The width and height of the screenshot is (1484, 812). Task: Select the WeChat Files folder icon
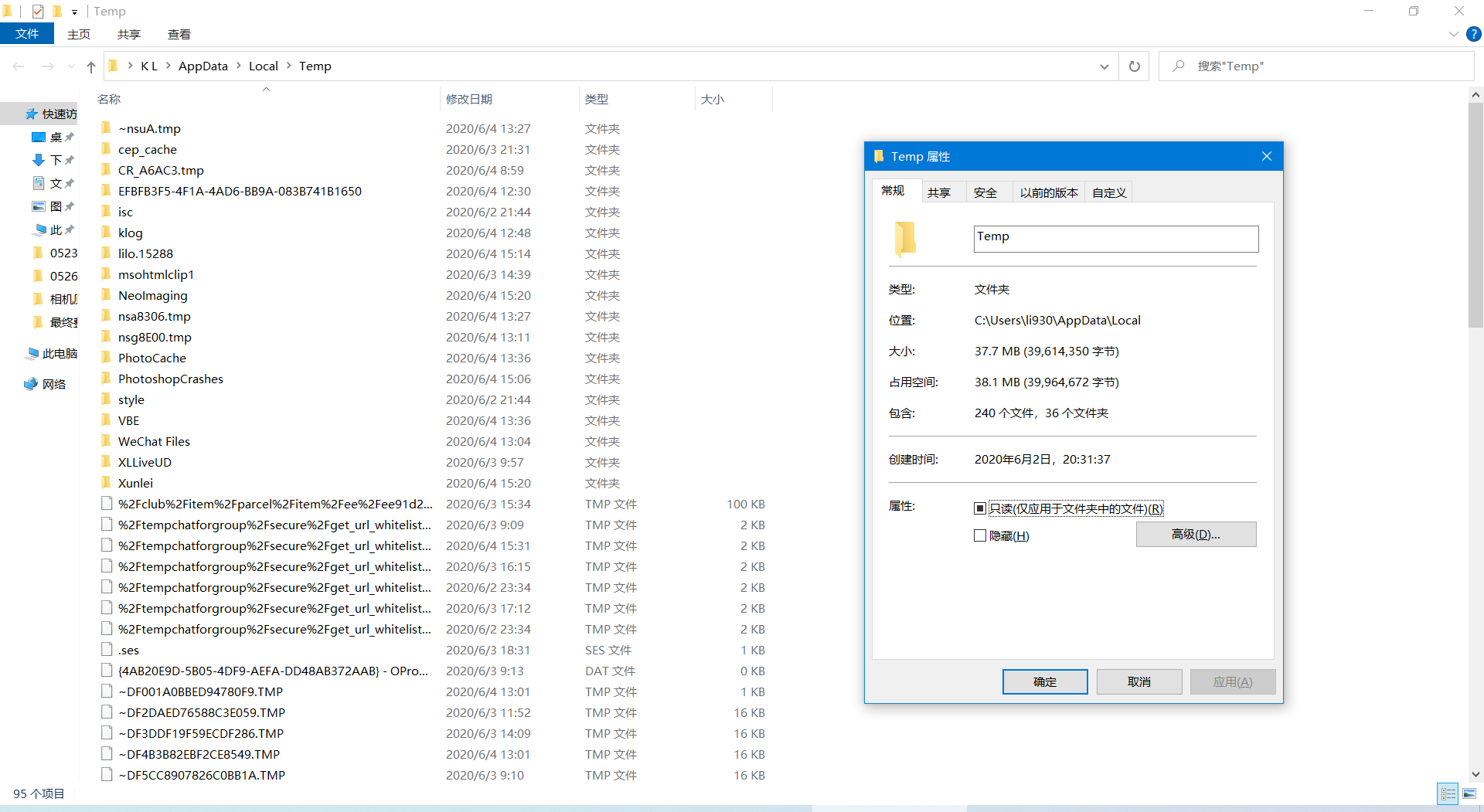[107, 441]
